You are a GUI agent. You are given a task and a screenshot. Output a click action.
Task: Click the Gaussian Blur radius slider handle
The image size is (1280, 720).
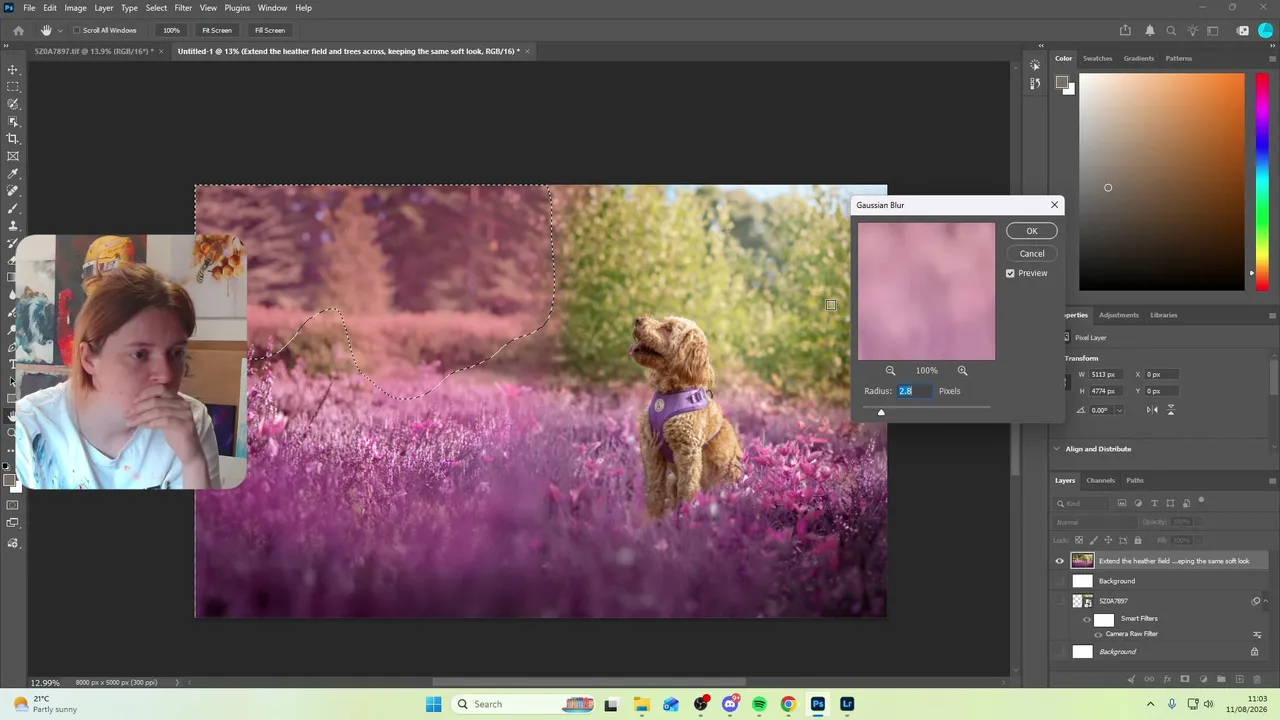pos(881,412)
